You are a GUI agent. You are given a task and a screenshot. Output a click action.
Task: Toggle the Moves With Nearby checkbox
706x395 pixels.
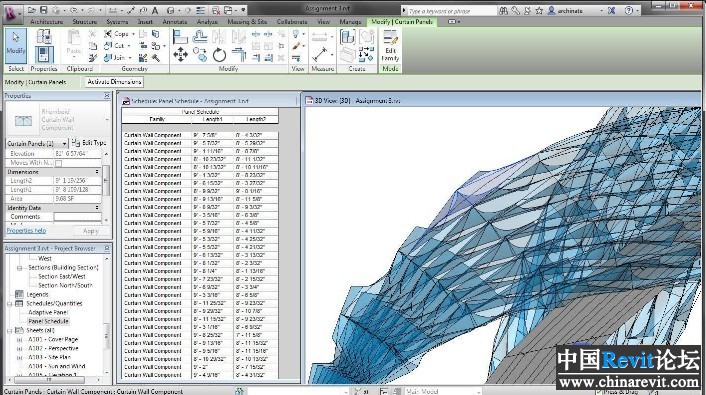(59, 163)
